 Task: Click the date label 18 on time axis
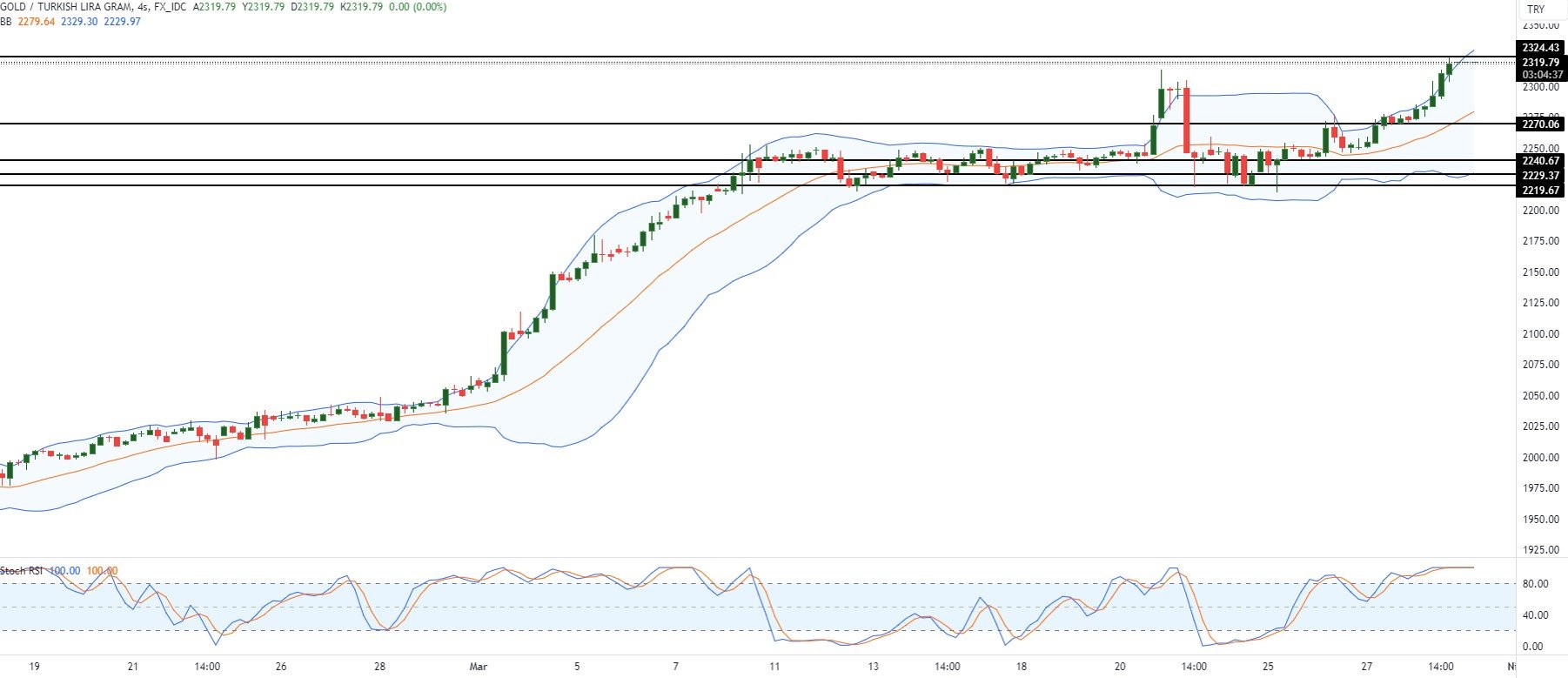coord(1022,668)
